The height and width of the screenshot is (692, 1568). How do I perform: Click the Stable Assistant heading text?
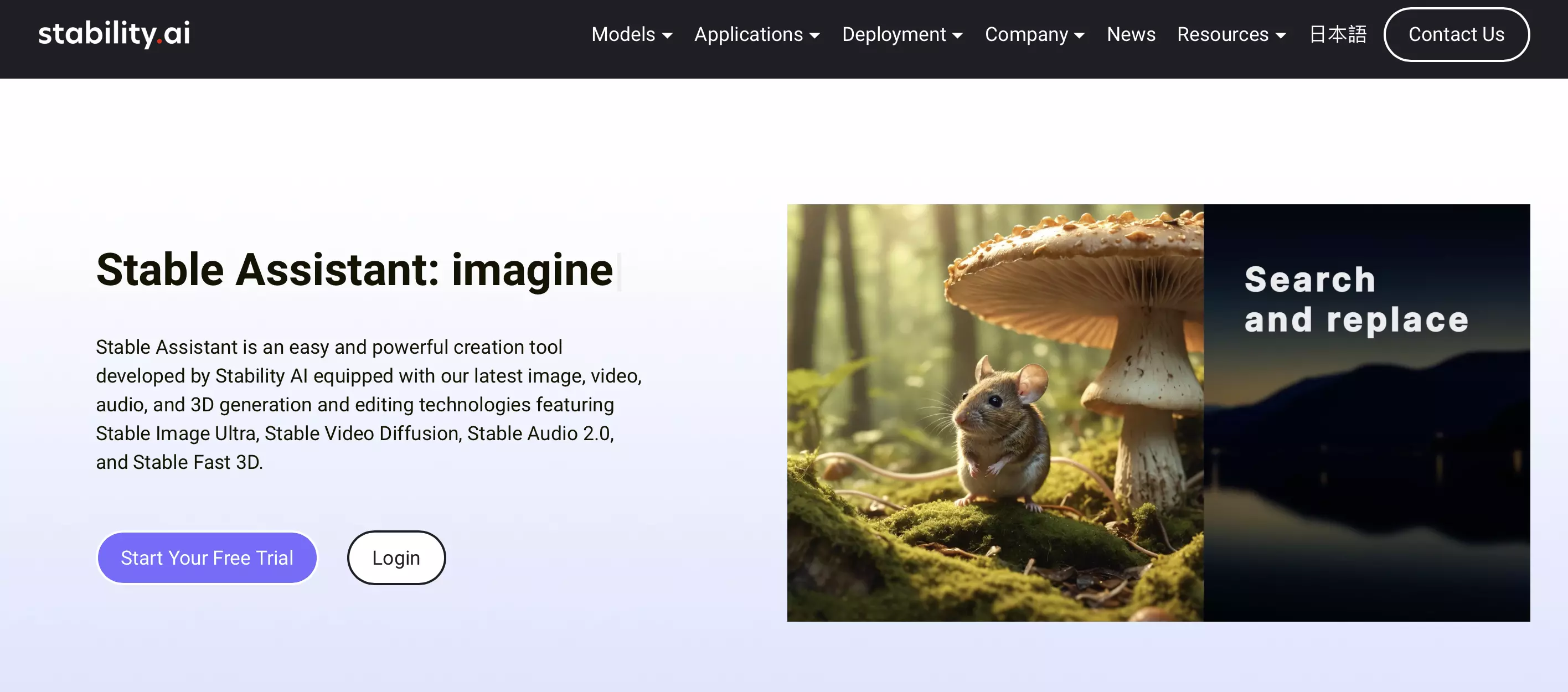[355, 270]
